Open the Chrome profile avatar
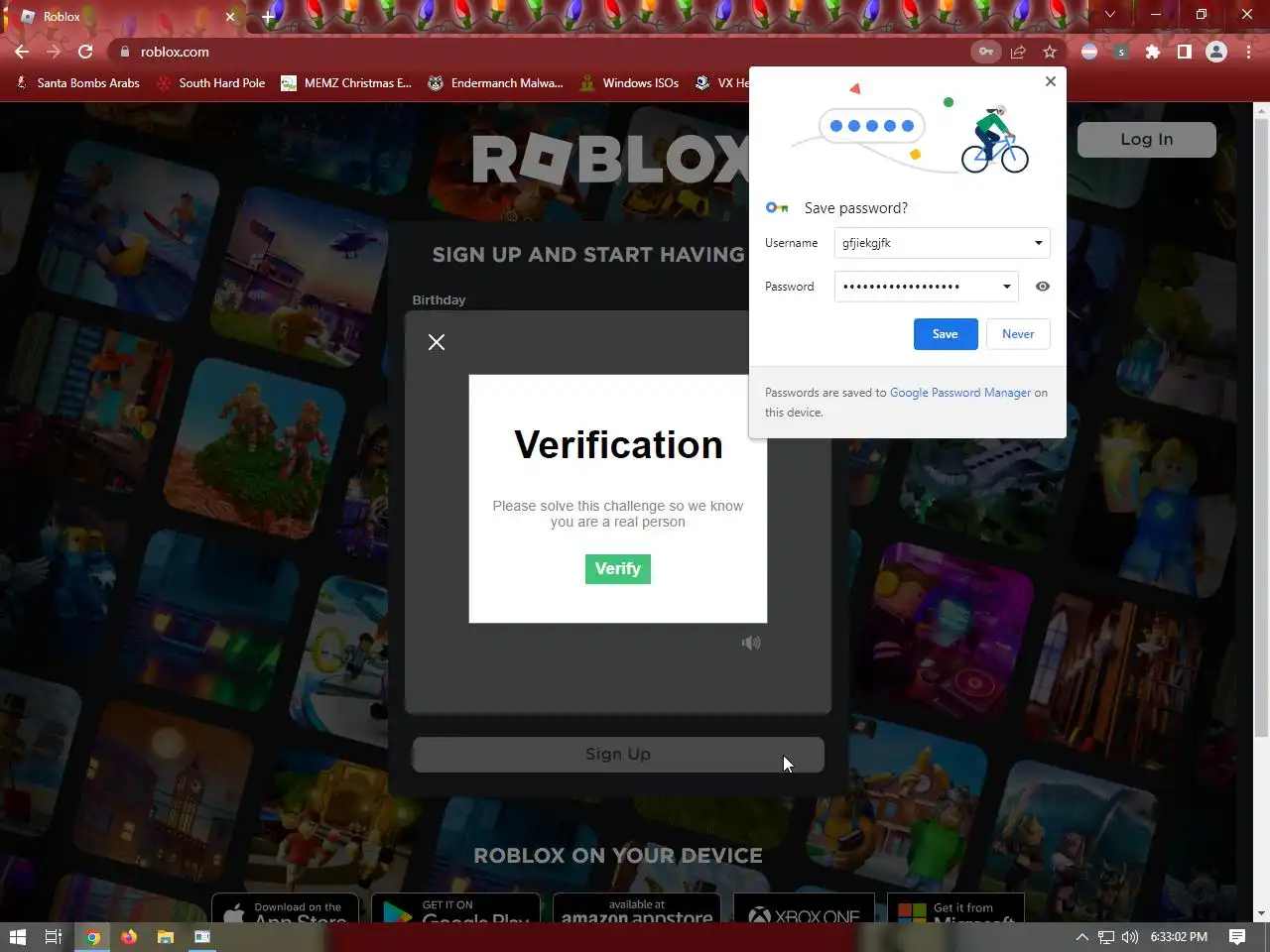The image size is (1270, 952). (1216, 52)
